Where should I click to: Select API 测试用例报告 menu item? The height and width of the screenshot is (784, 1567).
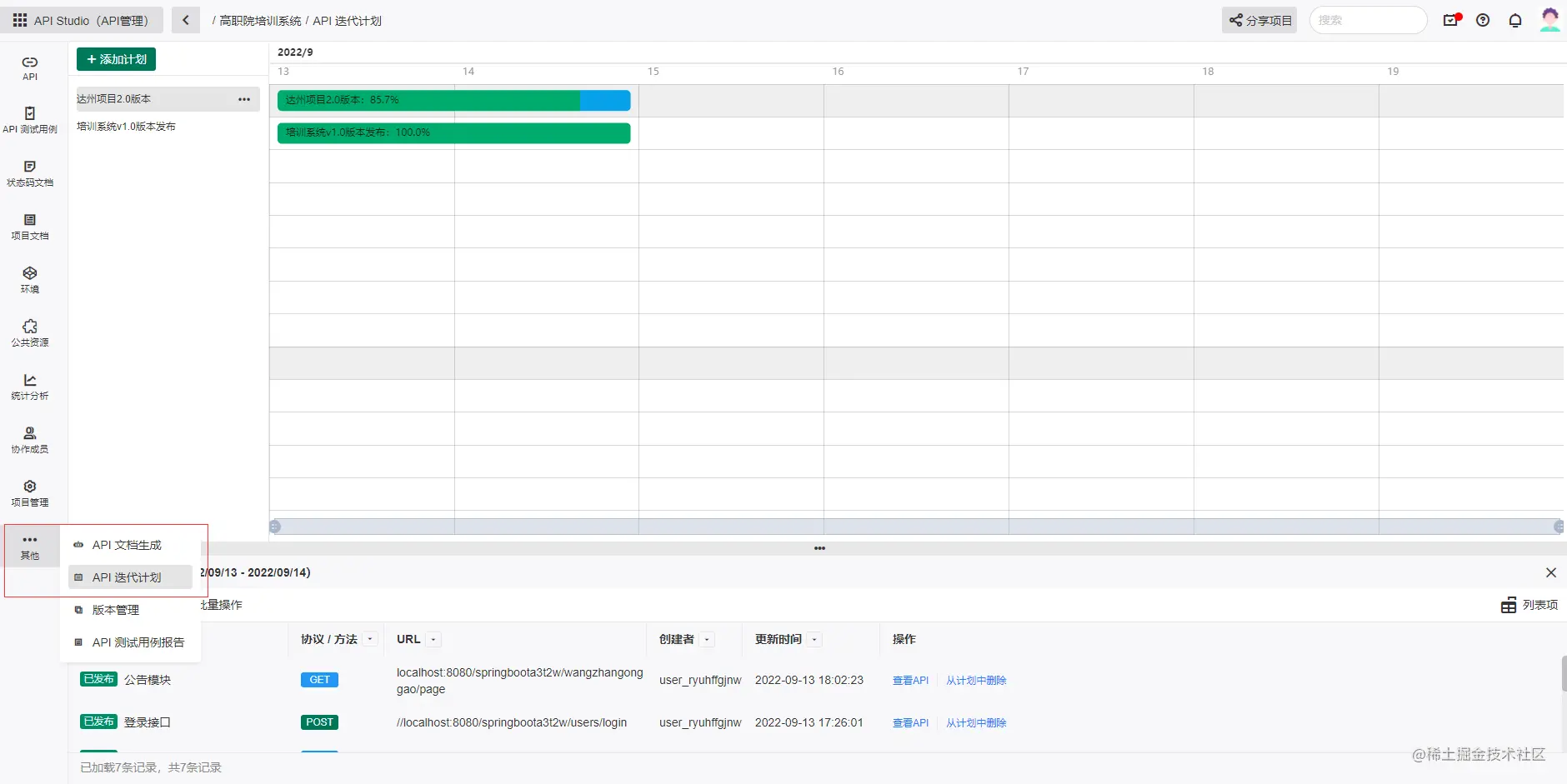(131, 642)
